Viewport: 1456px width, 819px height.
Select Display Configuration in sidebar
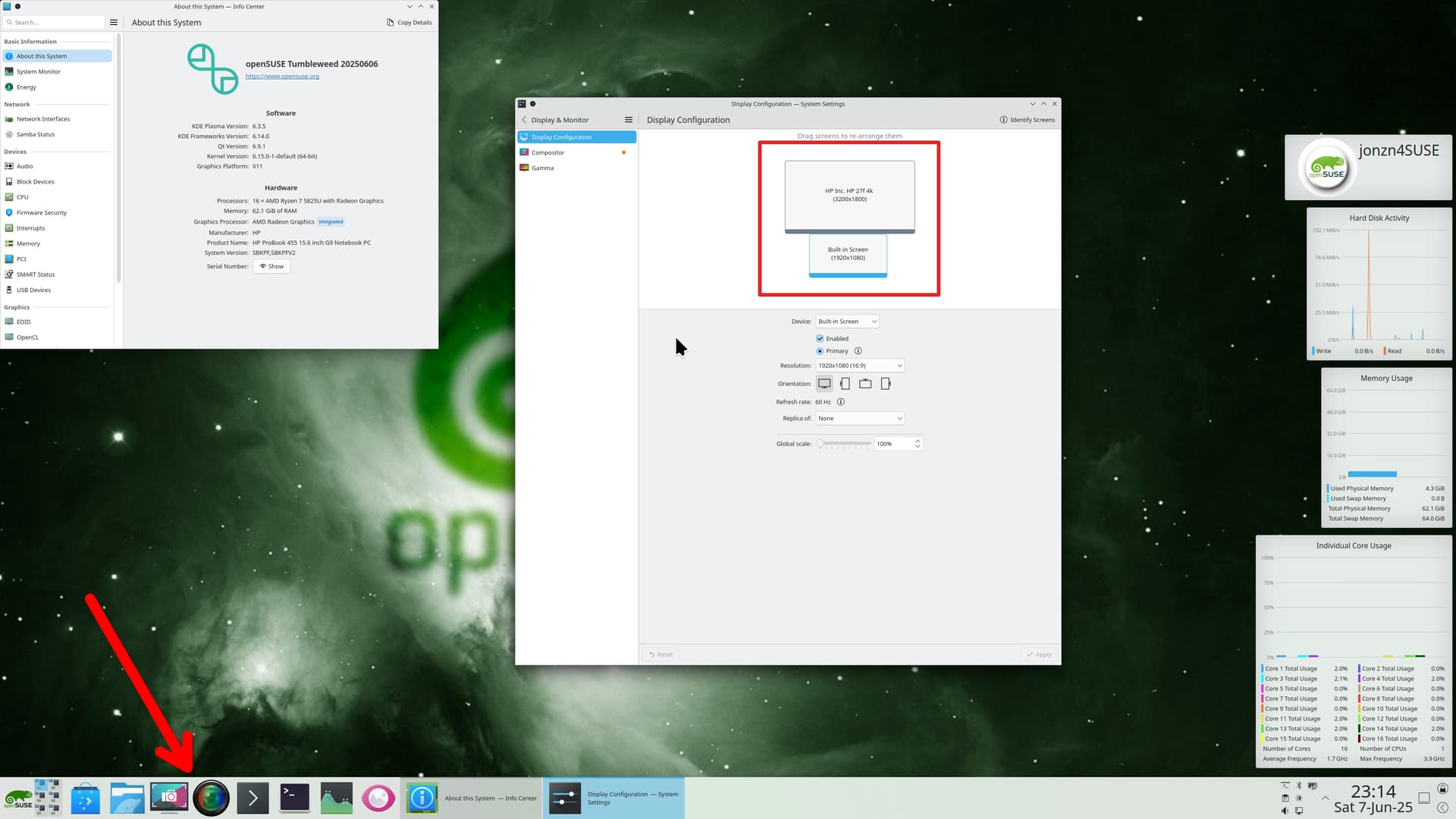(x=576, y=137)
